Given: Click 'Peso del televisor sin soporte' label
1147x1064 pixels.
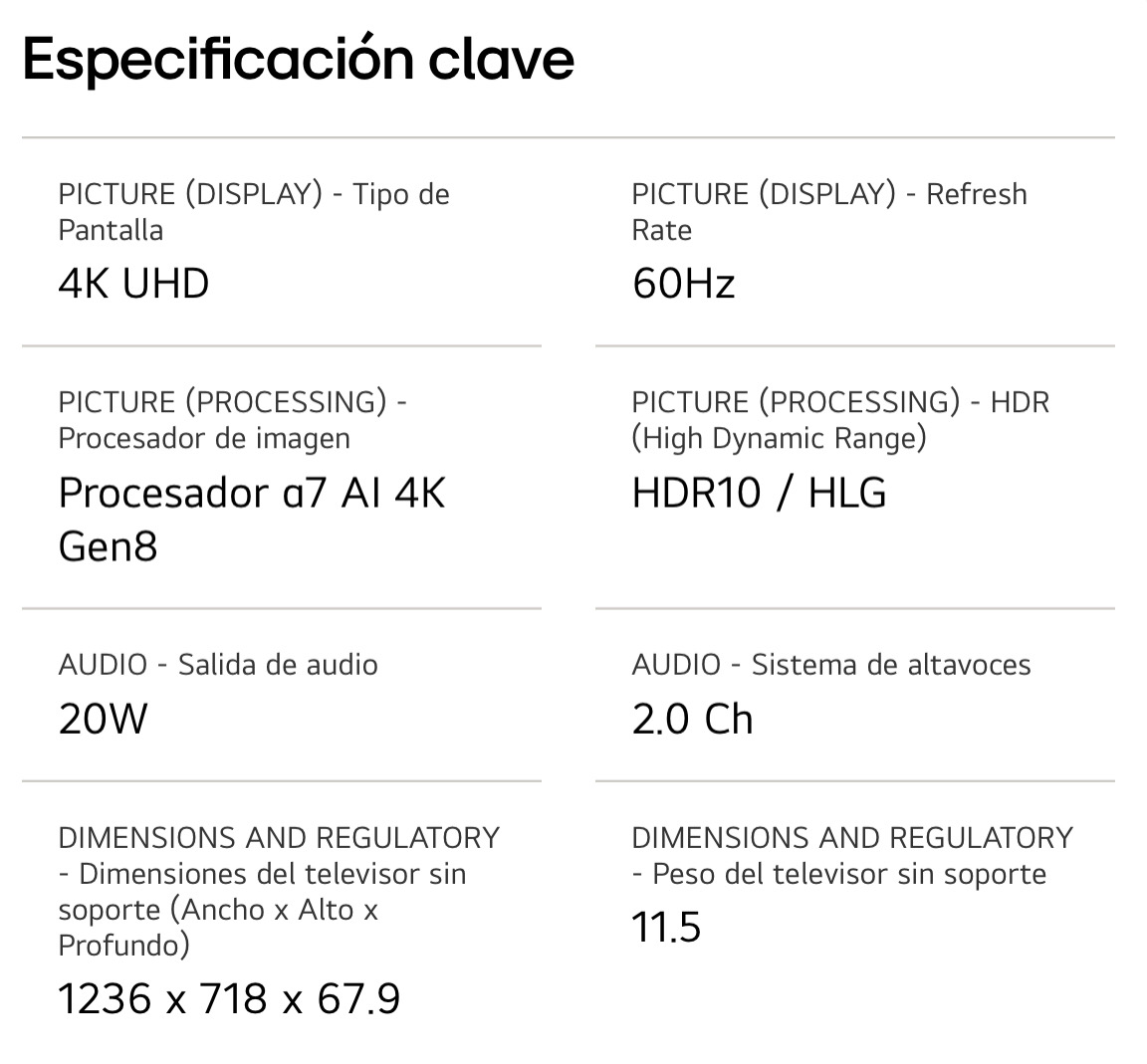Looking at the screenshot, I should [x=848, y=874].
